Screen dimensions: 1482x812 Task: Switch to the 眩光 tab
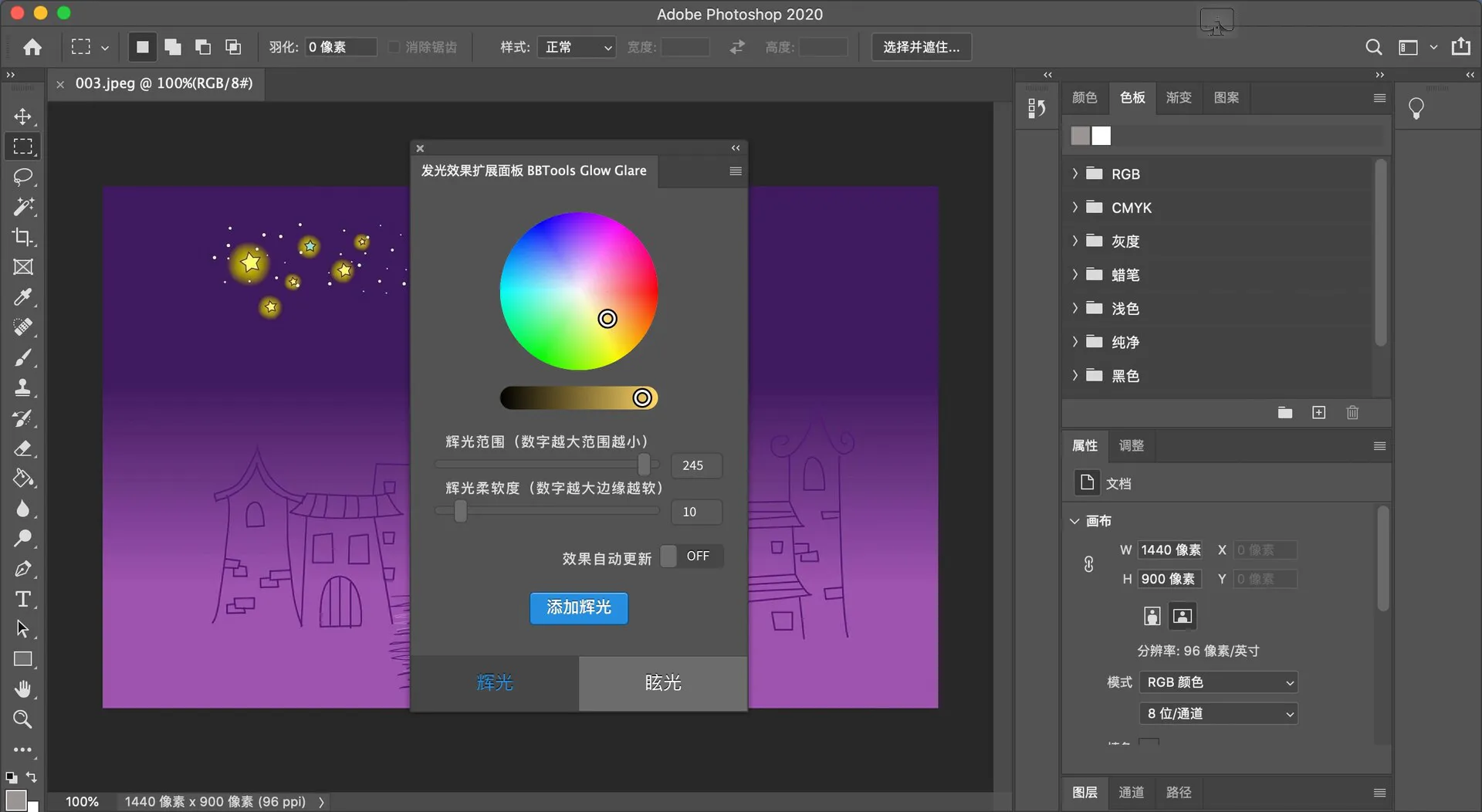(x=663, y=683)
